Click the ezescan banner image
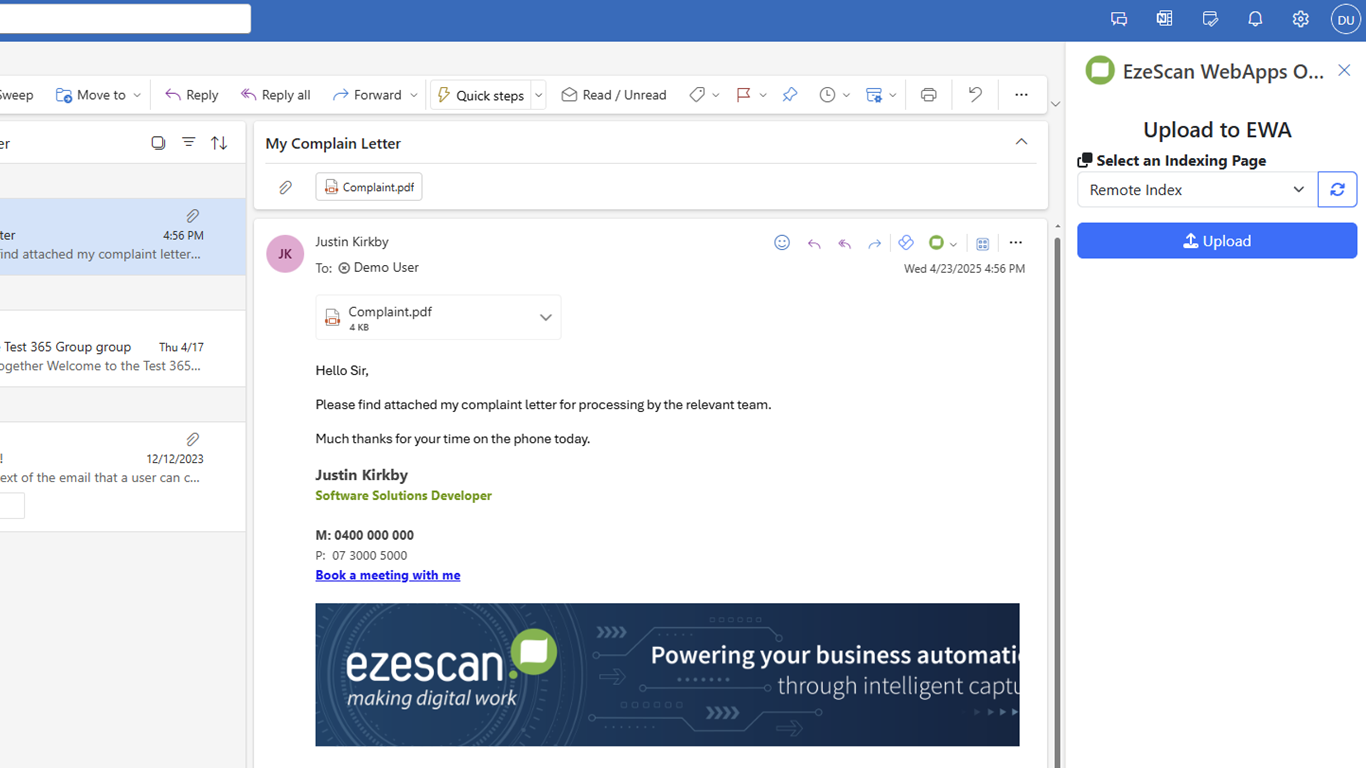The width and height of the screenshot is (1366, 768). click(x=667, y=674)
